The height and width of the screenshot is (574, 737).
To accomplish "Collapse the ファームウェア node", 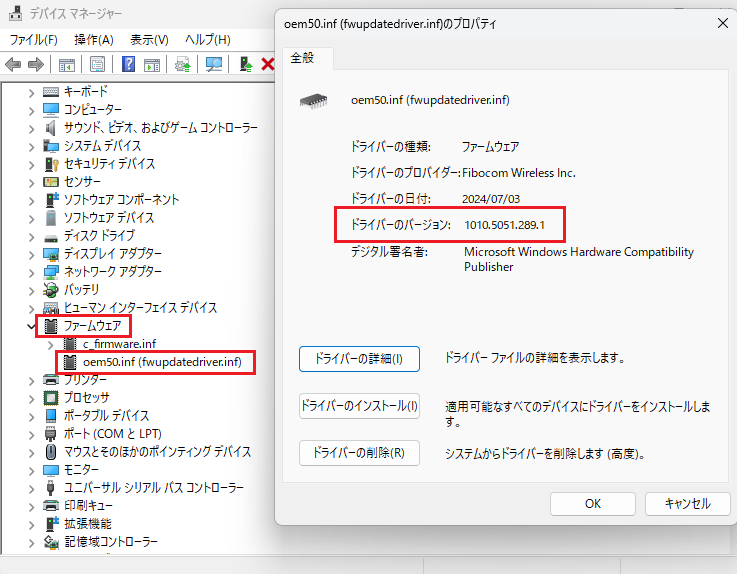I will coord(31,326).
